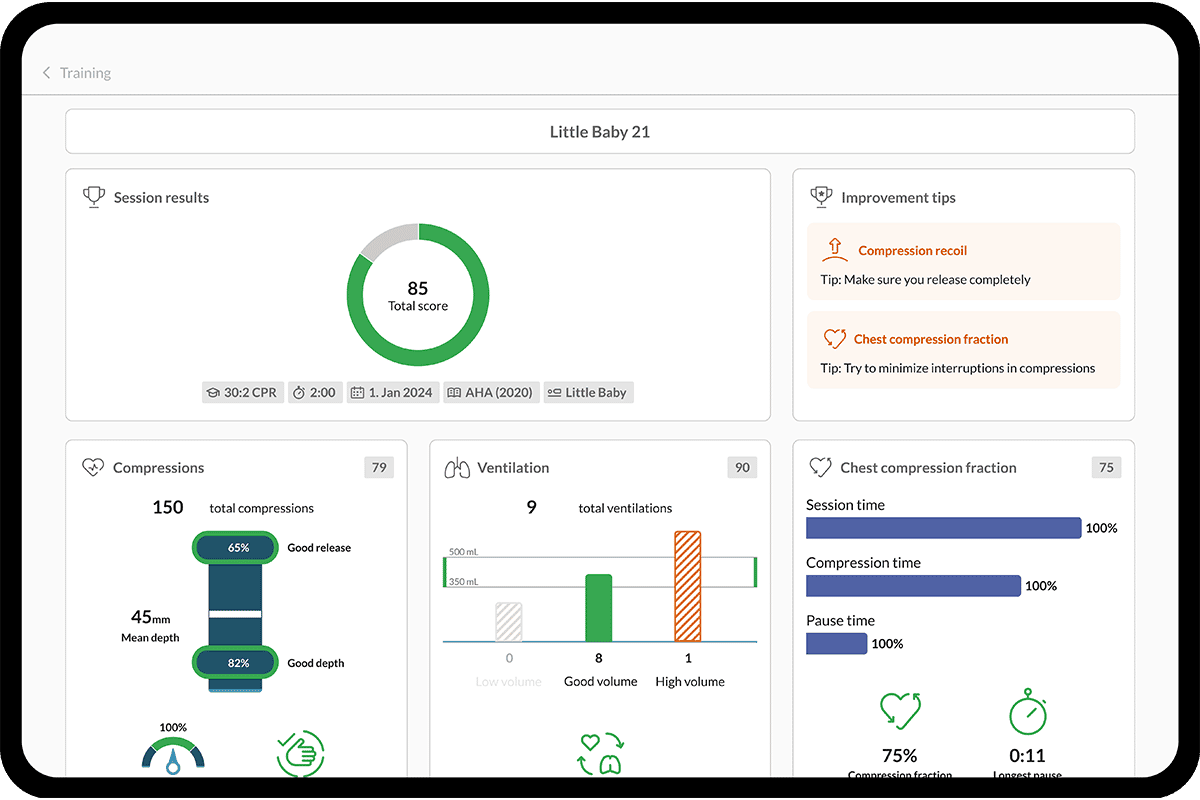The image size is (1200, 800).
Task: Click the Session time progress bar
Action: coord(943,528)
